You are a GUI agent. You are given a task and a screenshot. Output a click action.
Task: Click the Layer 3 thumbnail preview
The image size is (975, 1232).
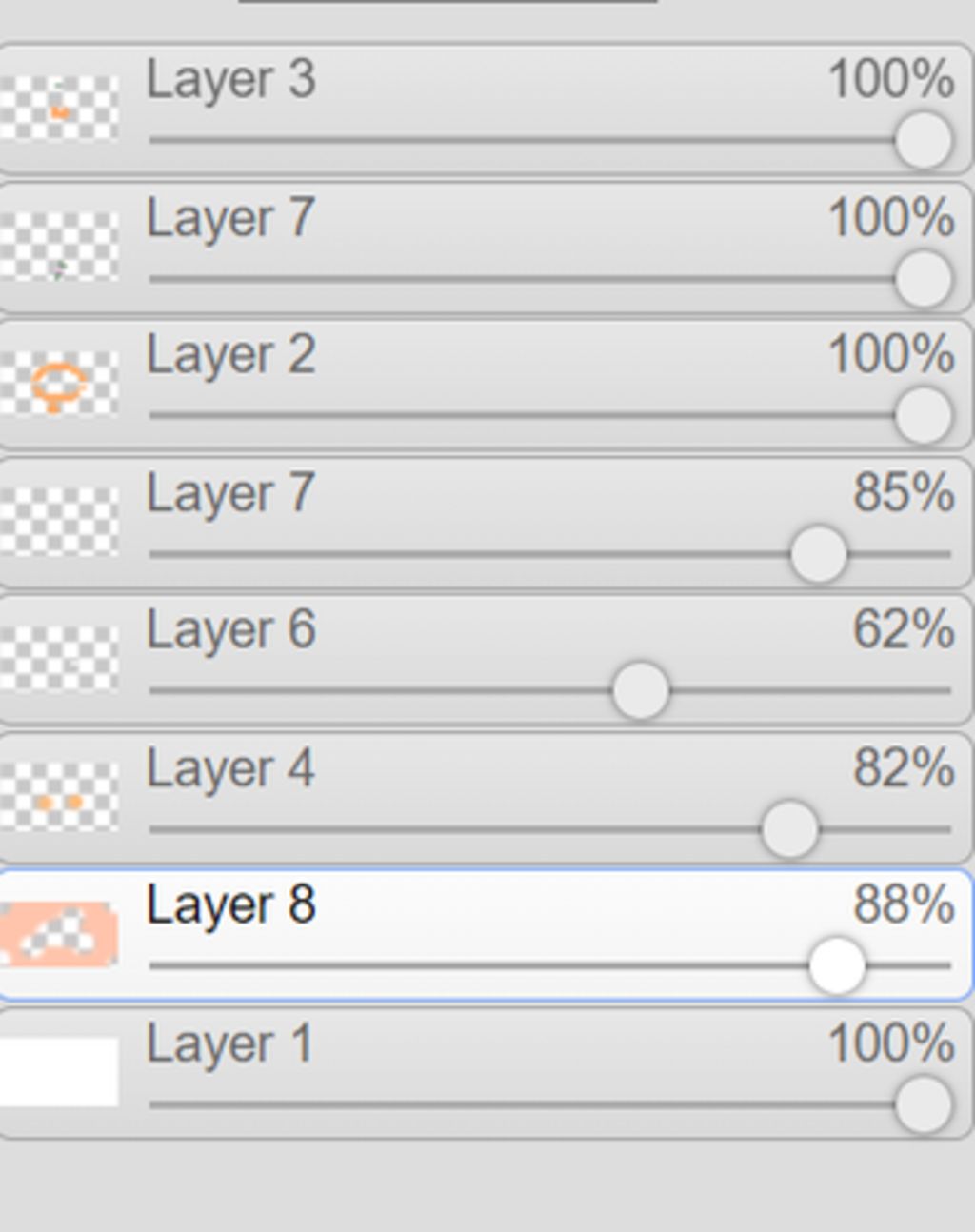[59, 108]
